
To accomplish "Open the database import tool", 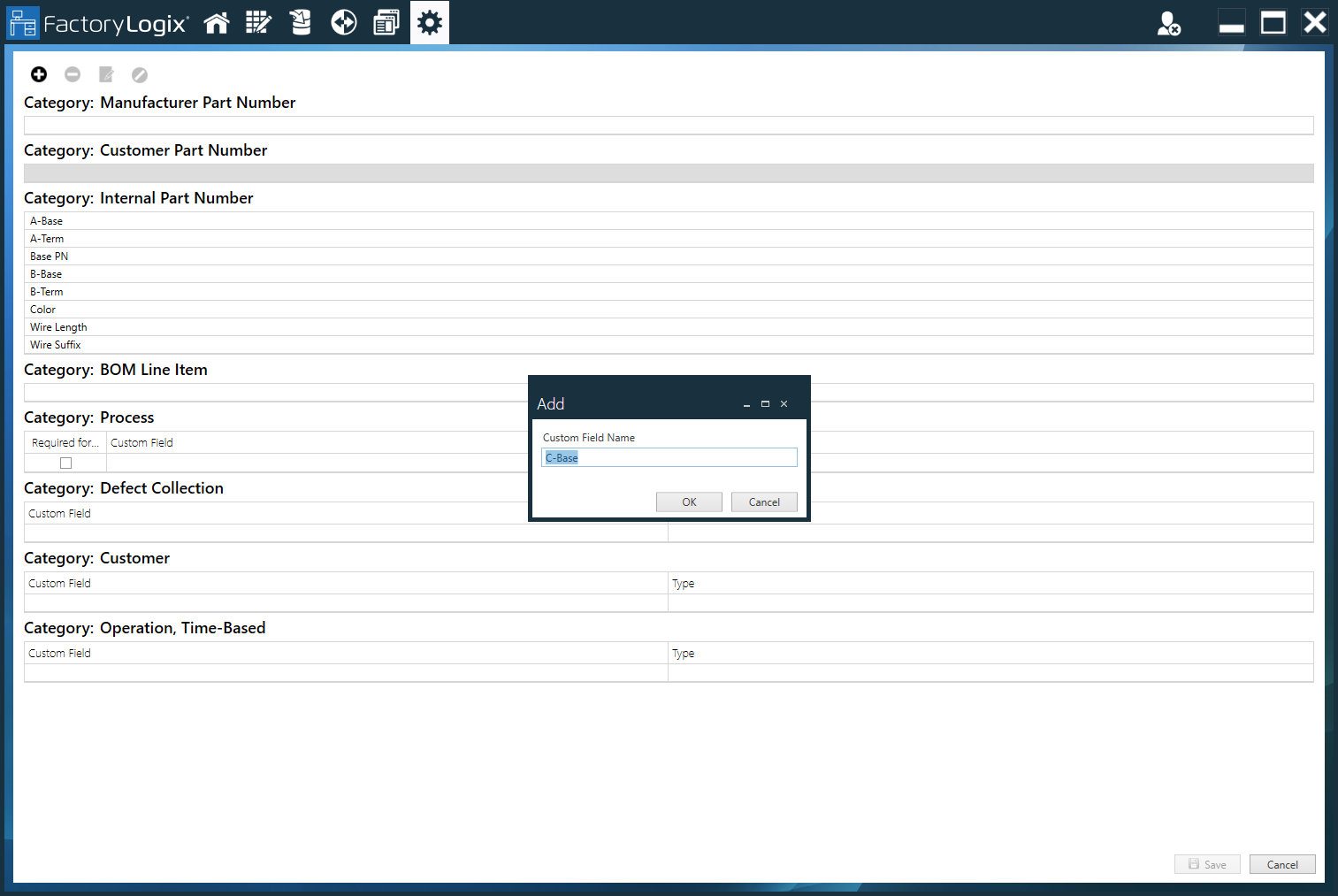I will 301,22.
